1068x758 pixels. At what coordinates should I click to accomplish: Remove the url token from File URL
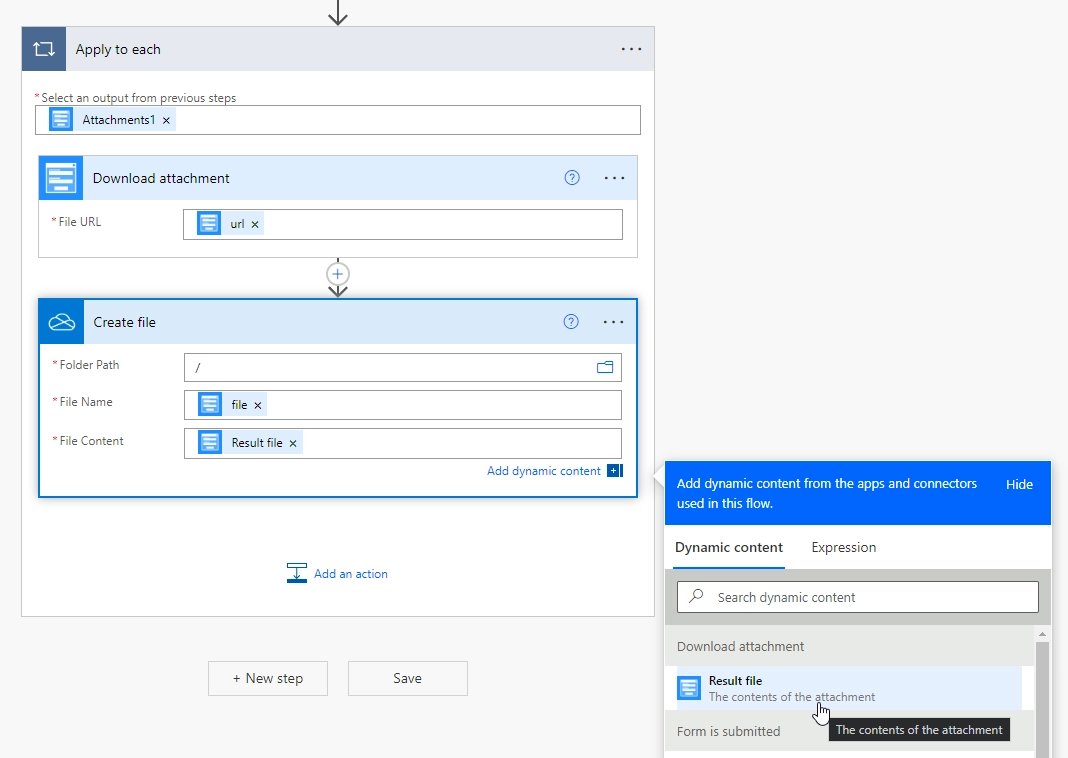(x=255, y=224)
